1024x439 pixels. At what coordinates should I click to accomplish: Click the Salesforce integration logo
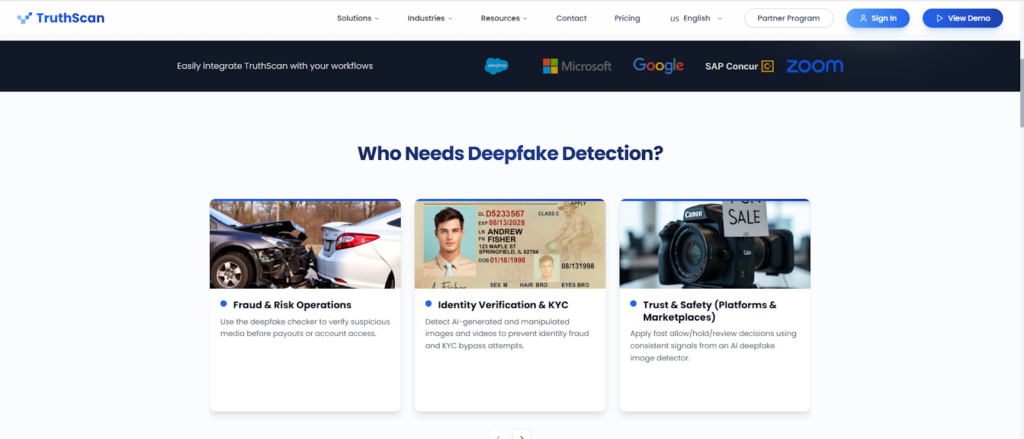[497, 66]
